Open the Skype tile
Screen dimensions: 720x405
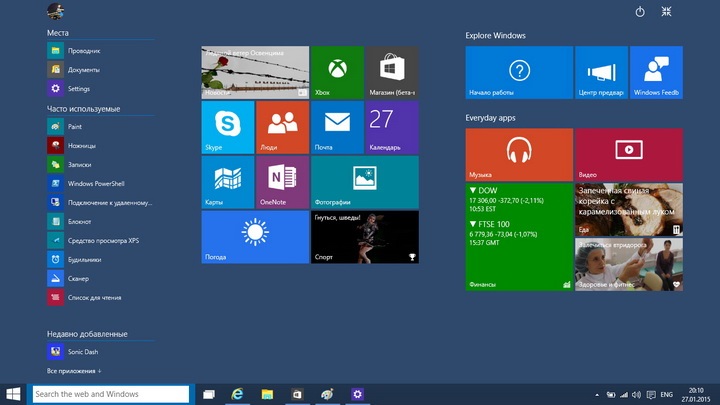click(228, 127)
